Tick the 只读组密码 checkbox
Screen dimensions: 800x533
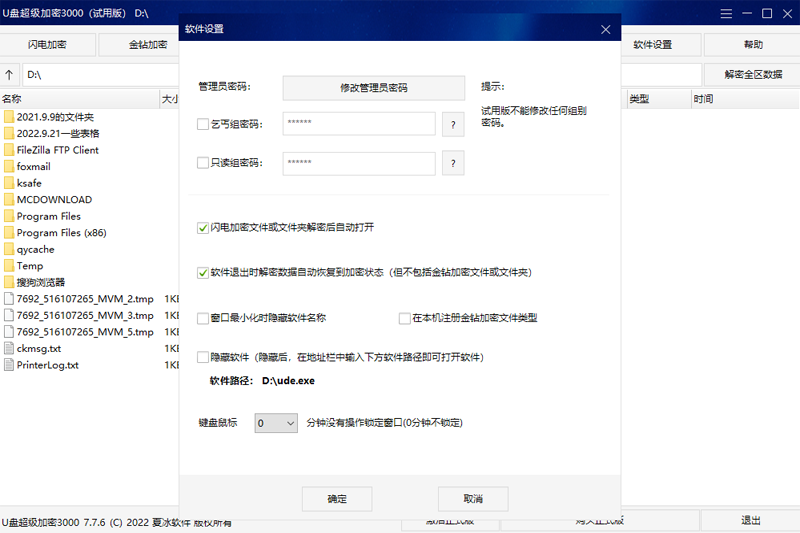pyautogui.click(x=204, y=163)
